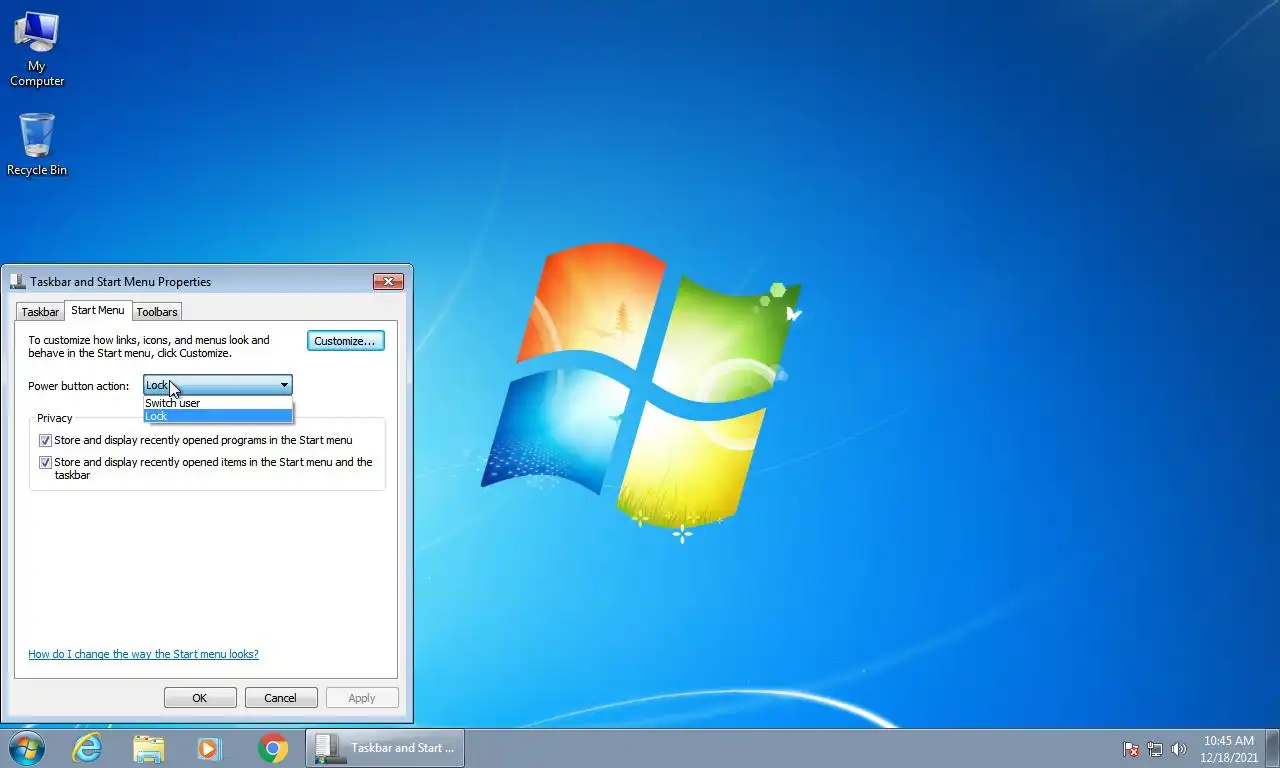Open the Windows Start orb
The height and width of the screenshot is (768, 1280).
click(27, 748)
